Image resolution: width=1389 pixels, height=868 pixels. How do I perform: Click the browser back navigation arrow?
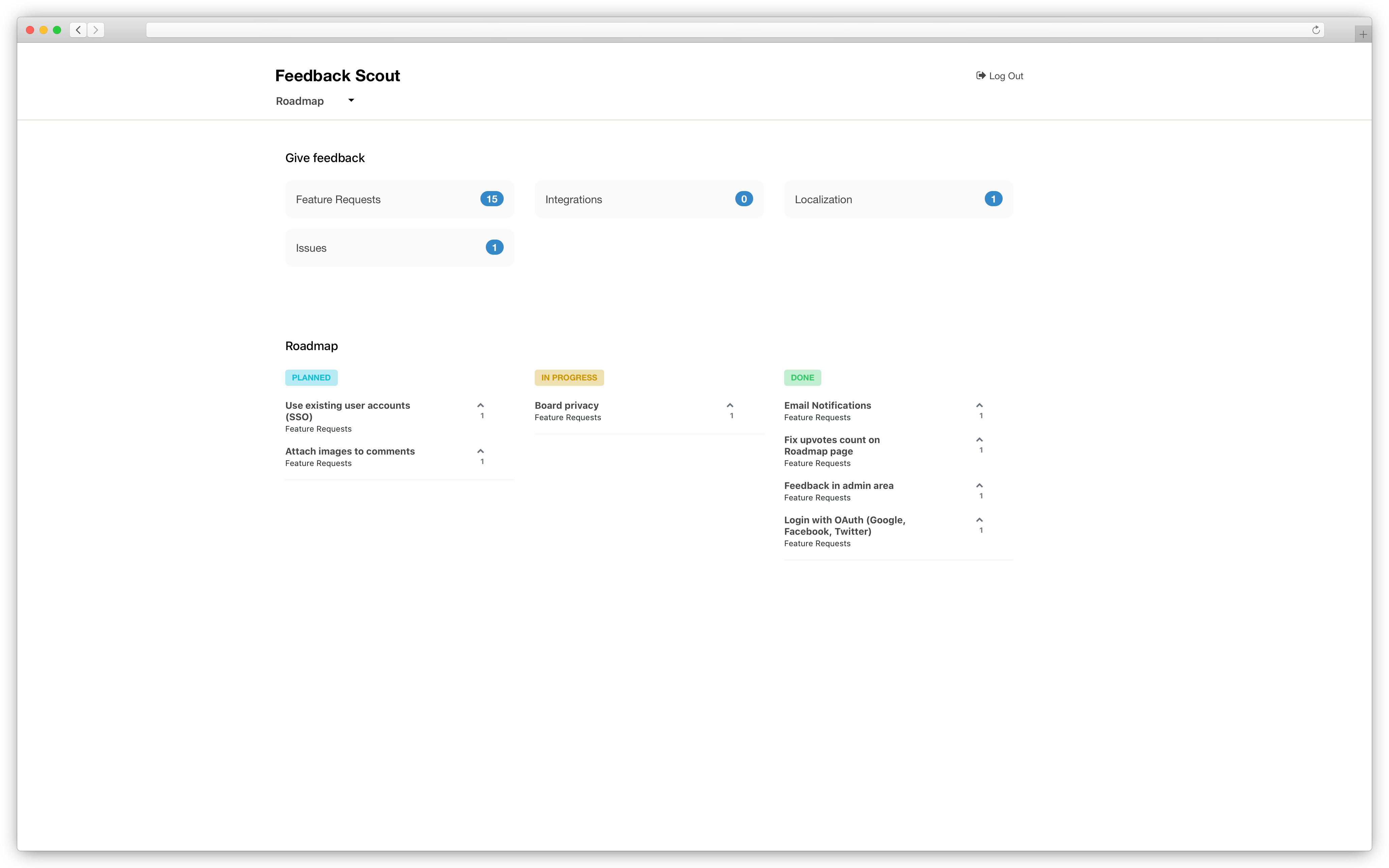tap(78, 30)
